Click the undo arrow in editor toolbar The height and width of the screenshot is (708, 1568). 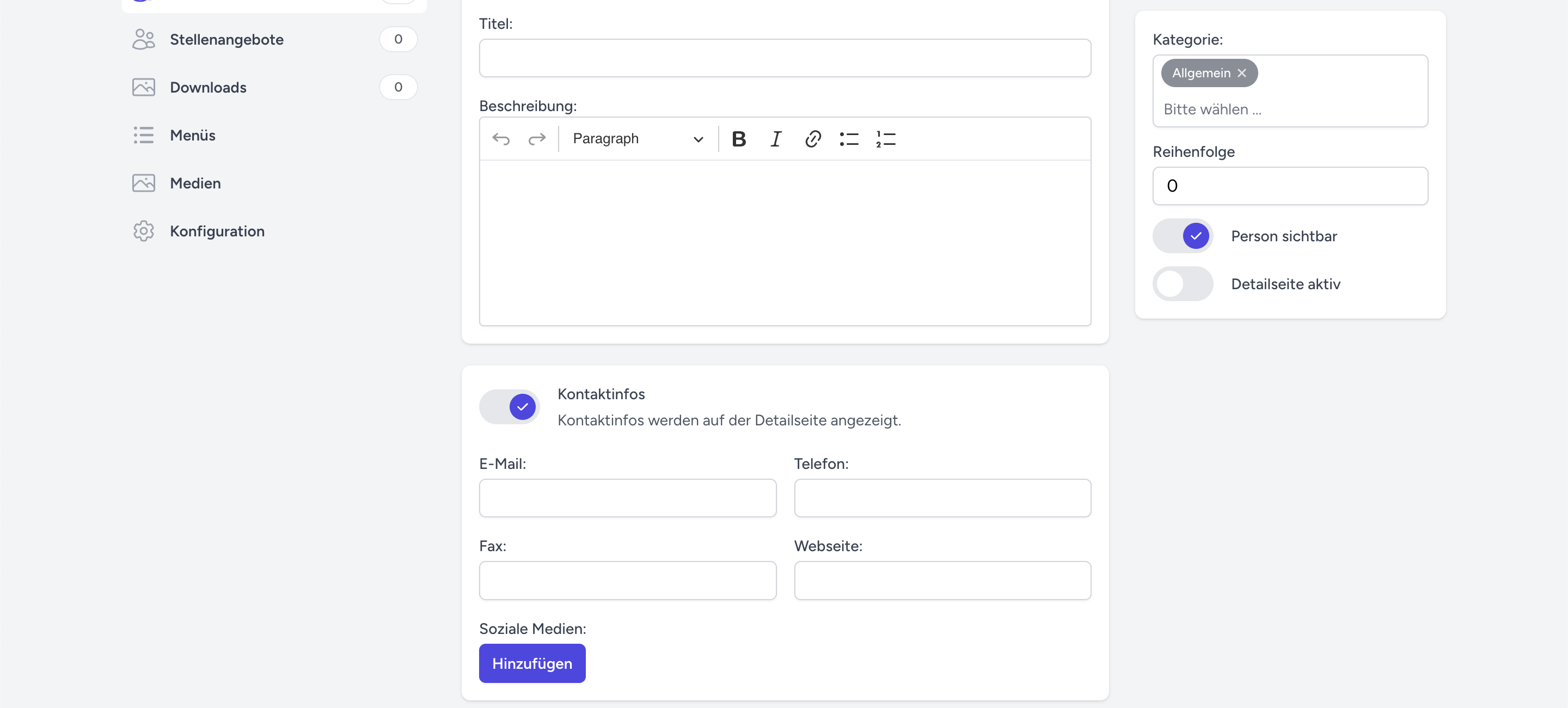500,139
